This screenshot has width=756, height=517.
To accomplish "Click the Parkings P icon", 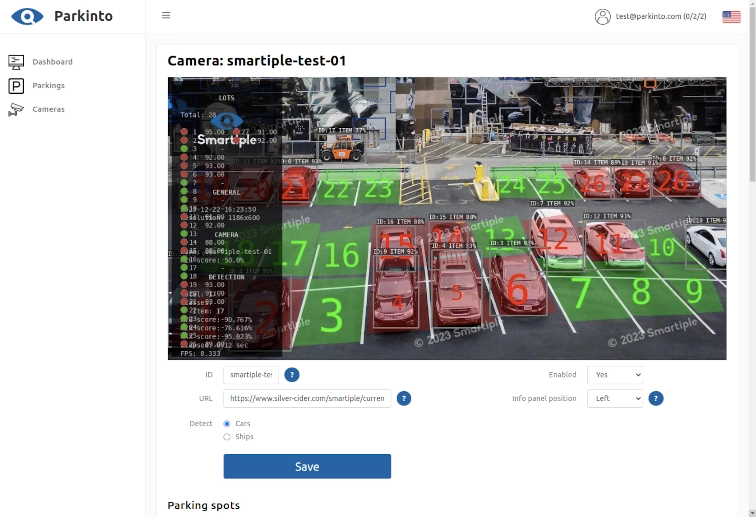I will click(16, 86).
